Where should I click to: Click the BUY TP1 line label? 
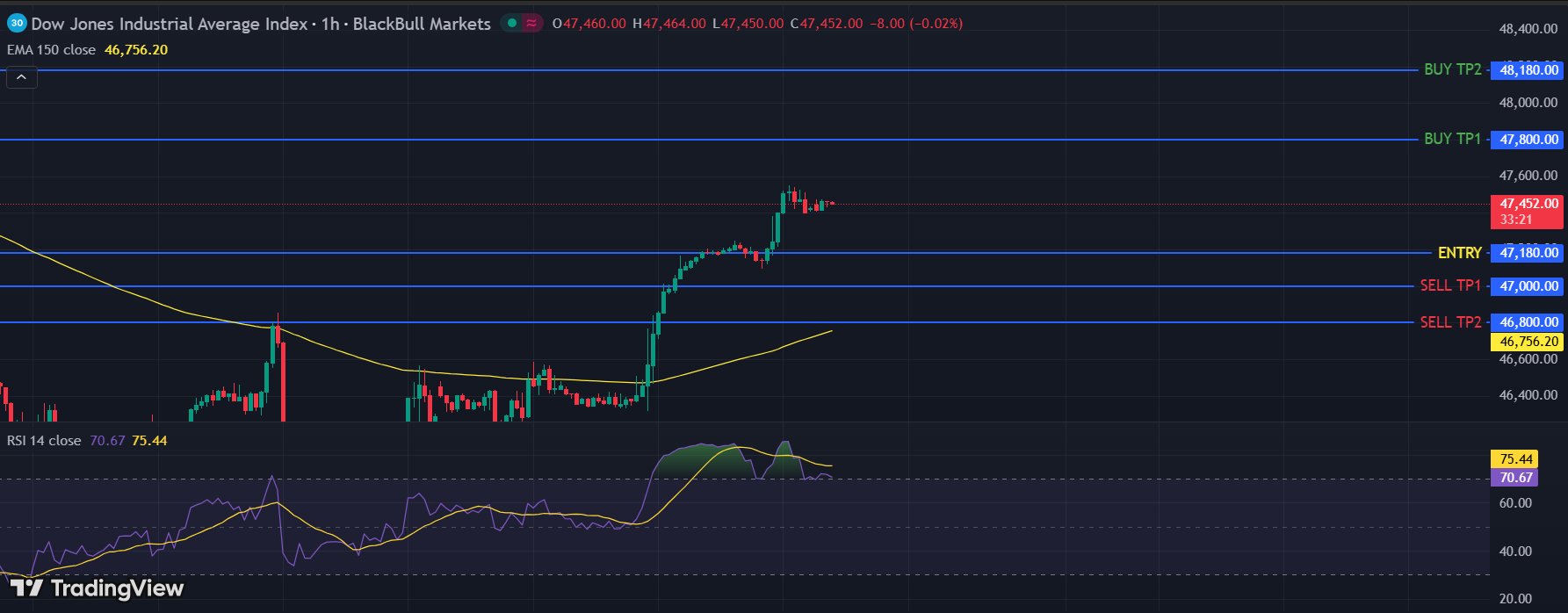click(x=1452, y=139)
